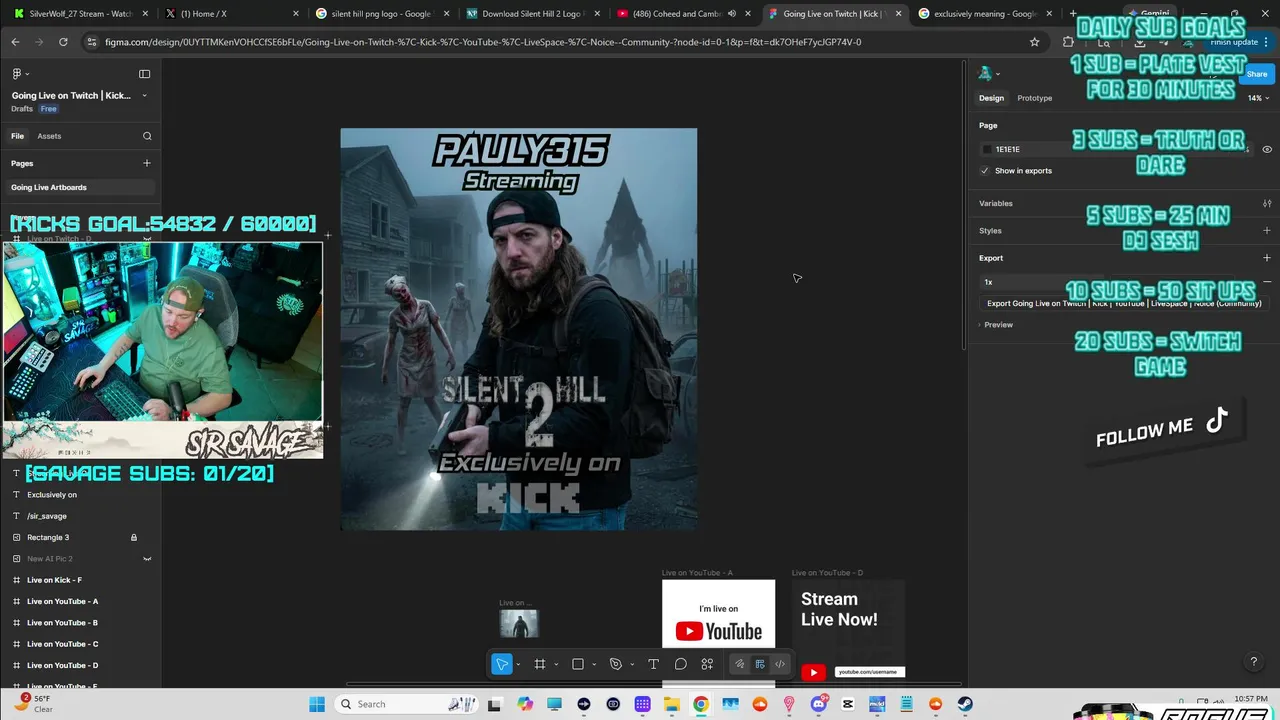Image resolution: width=1280 pixels, height=720 pixels.
Task: Reload the page in Chrome
Action: (63, 42)
